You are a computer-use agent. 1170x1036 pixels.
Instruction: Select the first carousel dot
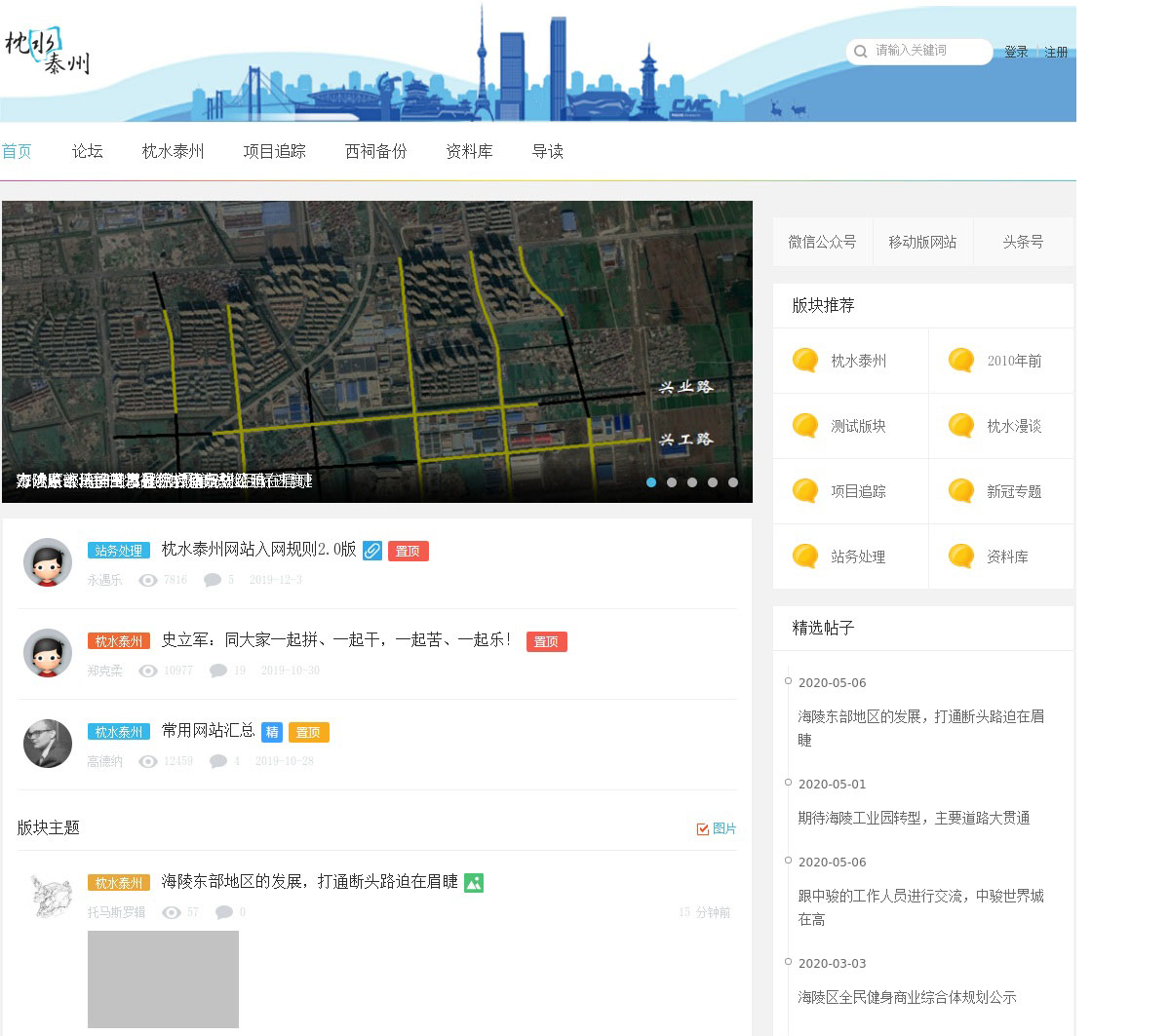click(x=651, y=482)
